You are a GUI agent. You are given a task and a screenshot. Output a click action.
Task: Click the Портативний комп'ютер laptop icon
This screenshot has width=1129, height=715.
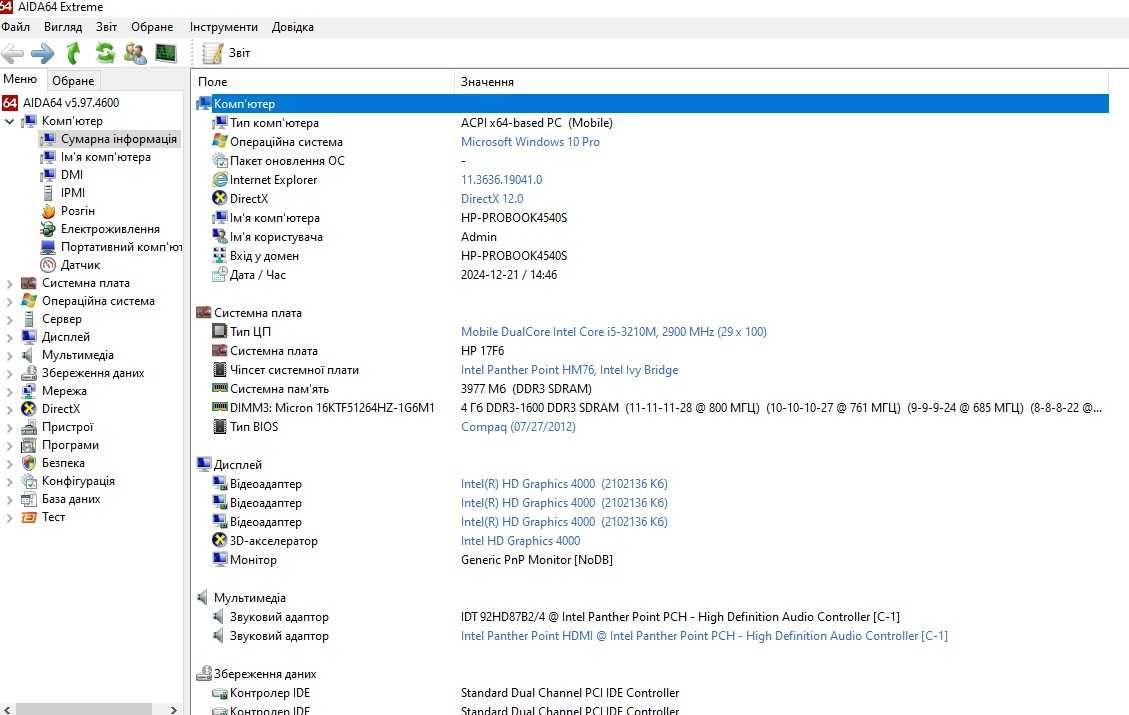(48, 247)
